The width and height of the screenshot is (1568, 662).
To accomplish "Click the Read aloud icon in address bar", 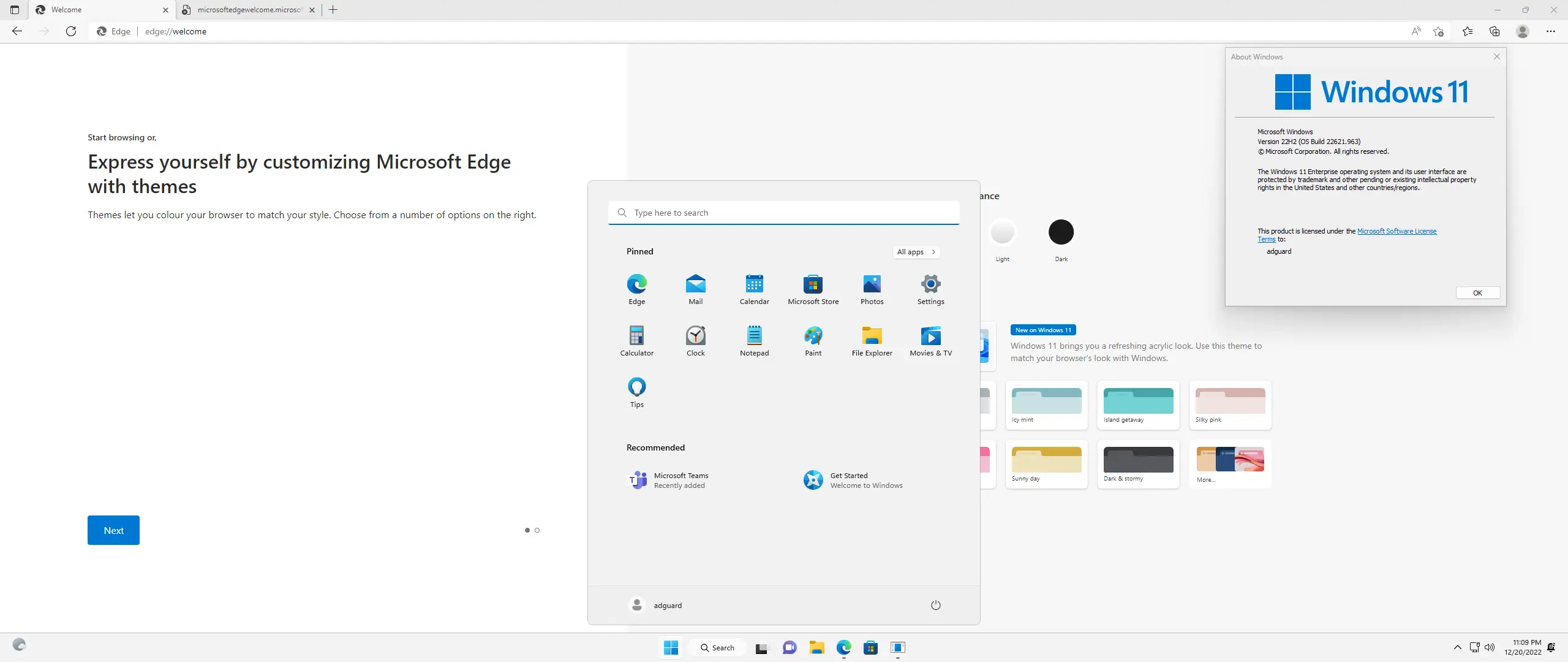I will 1416,31.
